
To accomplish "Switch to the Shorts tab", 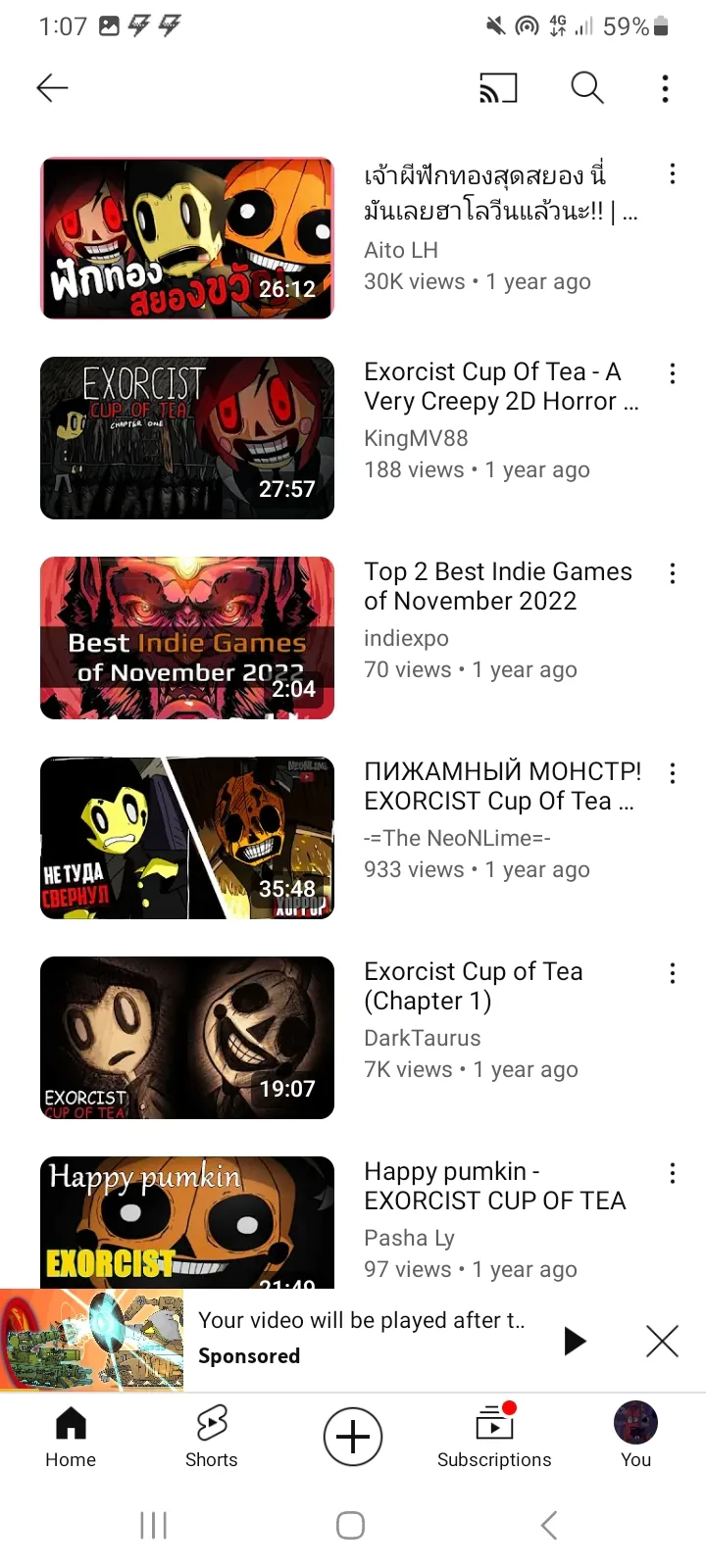I will [212, 1437].
